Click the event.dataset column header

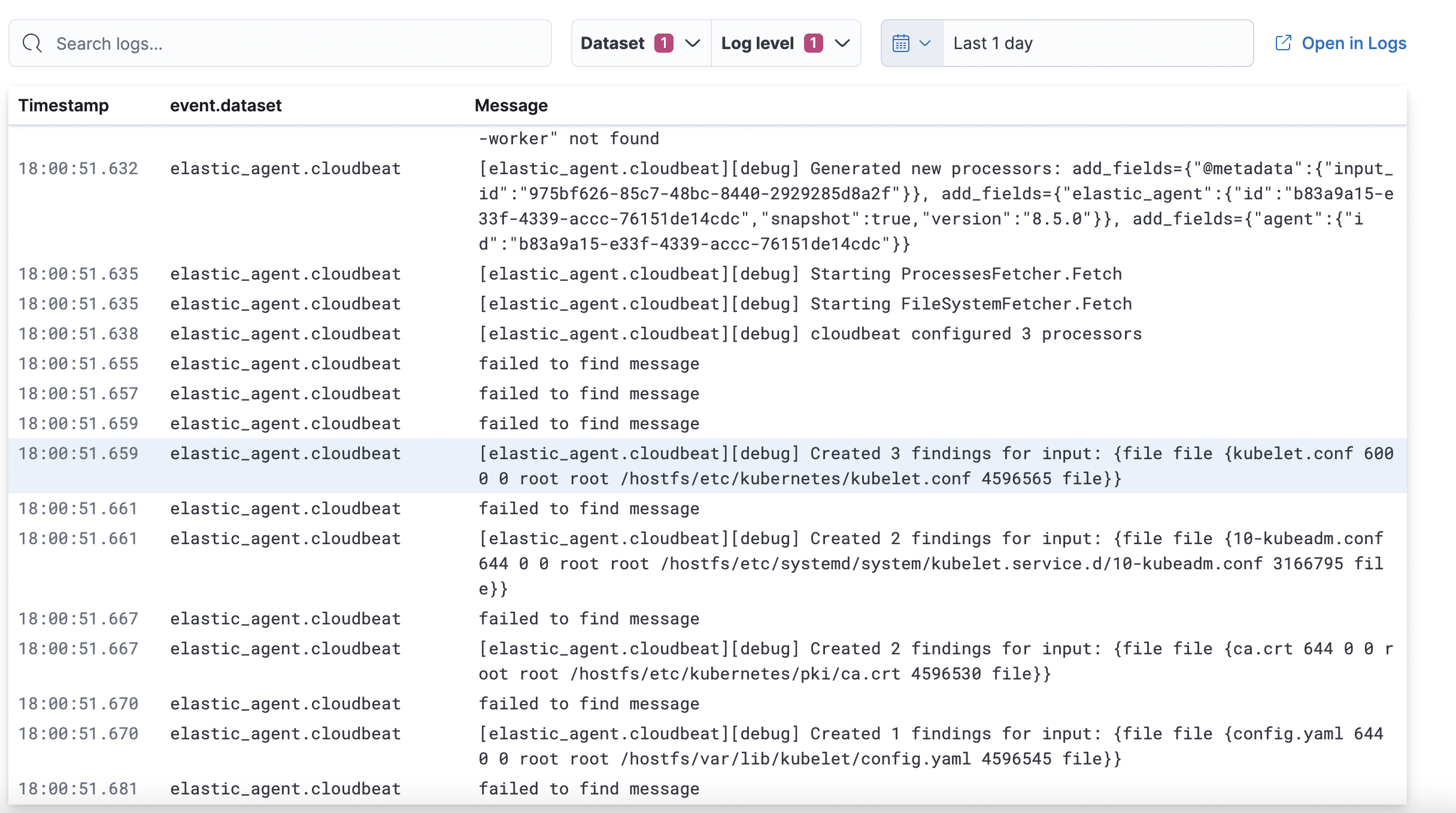pos(226,105)
